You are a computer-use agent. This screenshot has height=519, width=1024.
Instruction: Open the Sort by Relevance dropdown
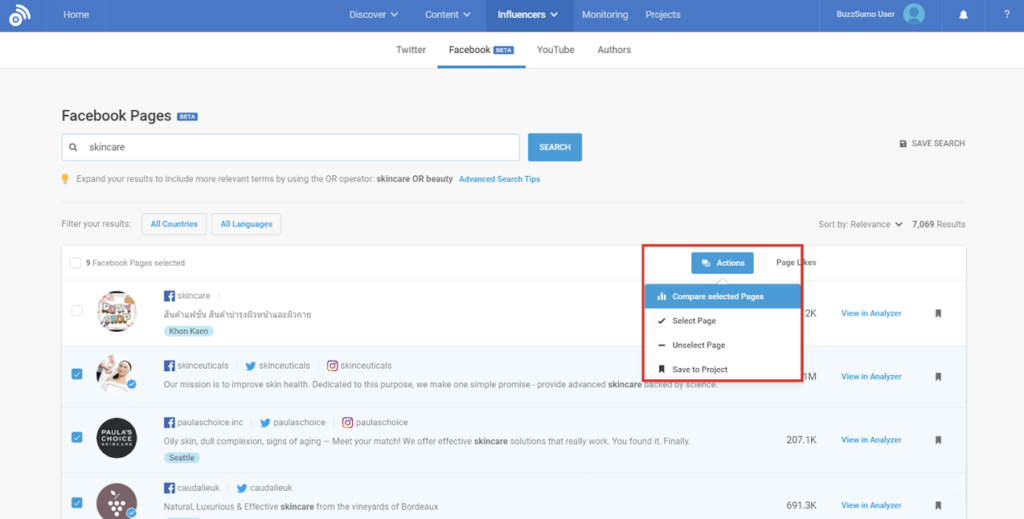860,225
